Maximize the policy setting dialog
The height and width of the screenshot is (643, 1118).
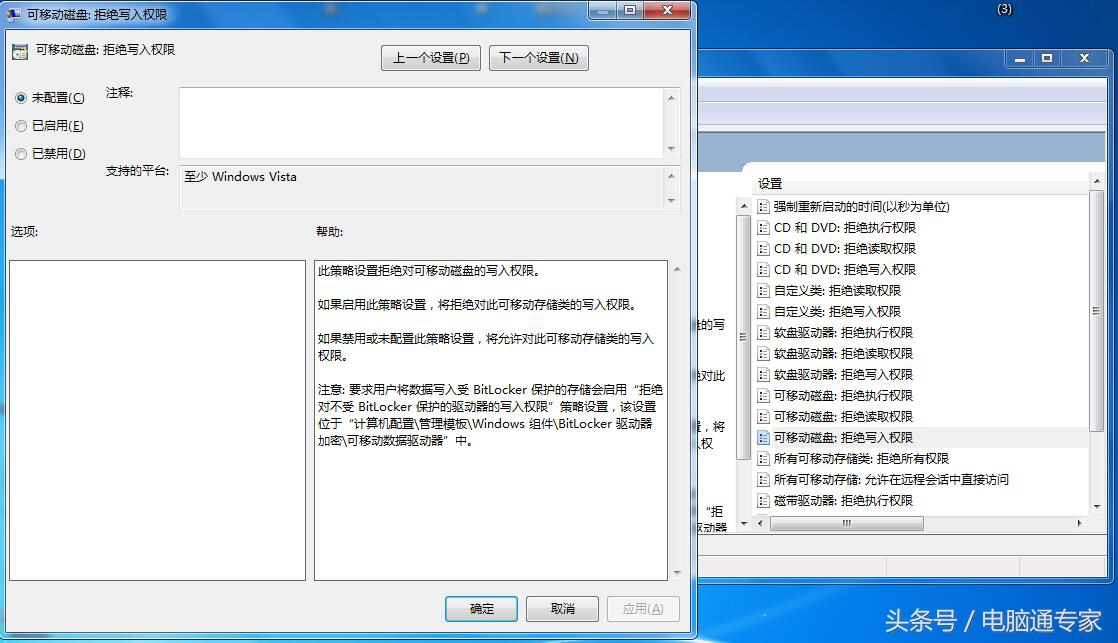[630, 10]
